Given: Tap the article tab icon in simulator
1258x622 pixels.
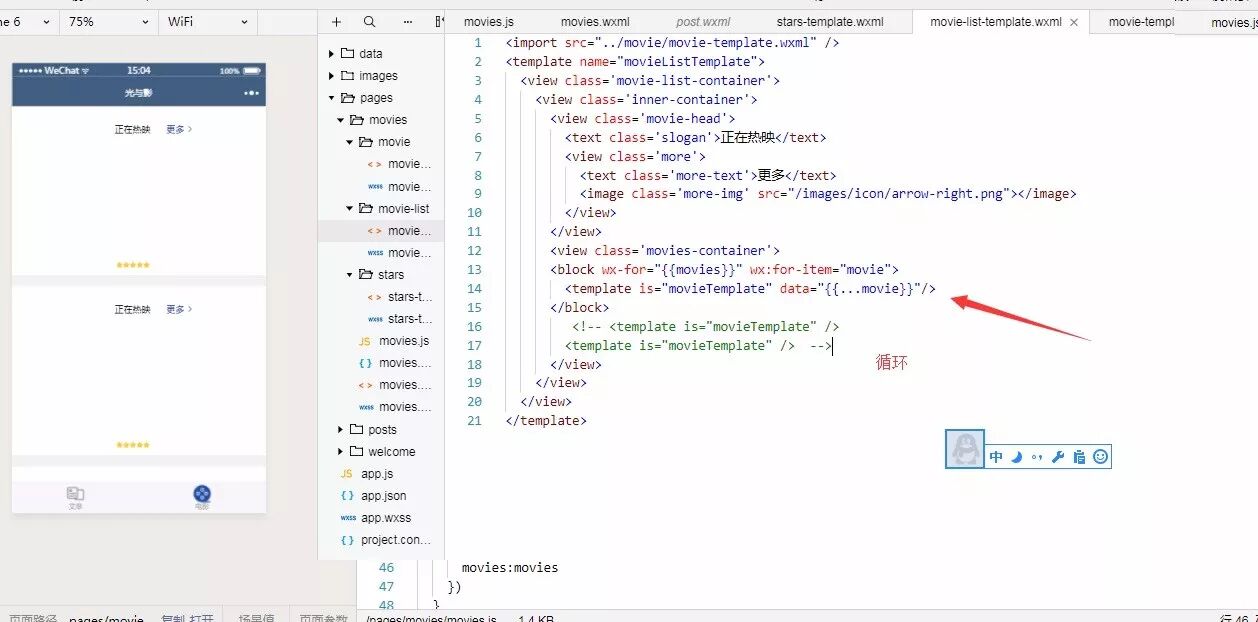Looking at the screenshot, I should point(75,494).
